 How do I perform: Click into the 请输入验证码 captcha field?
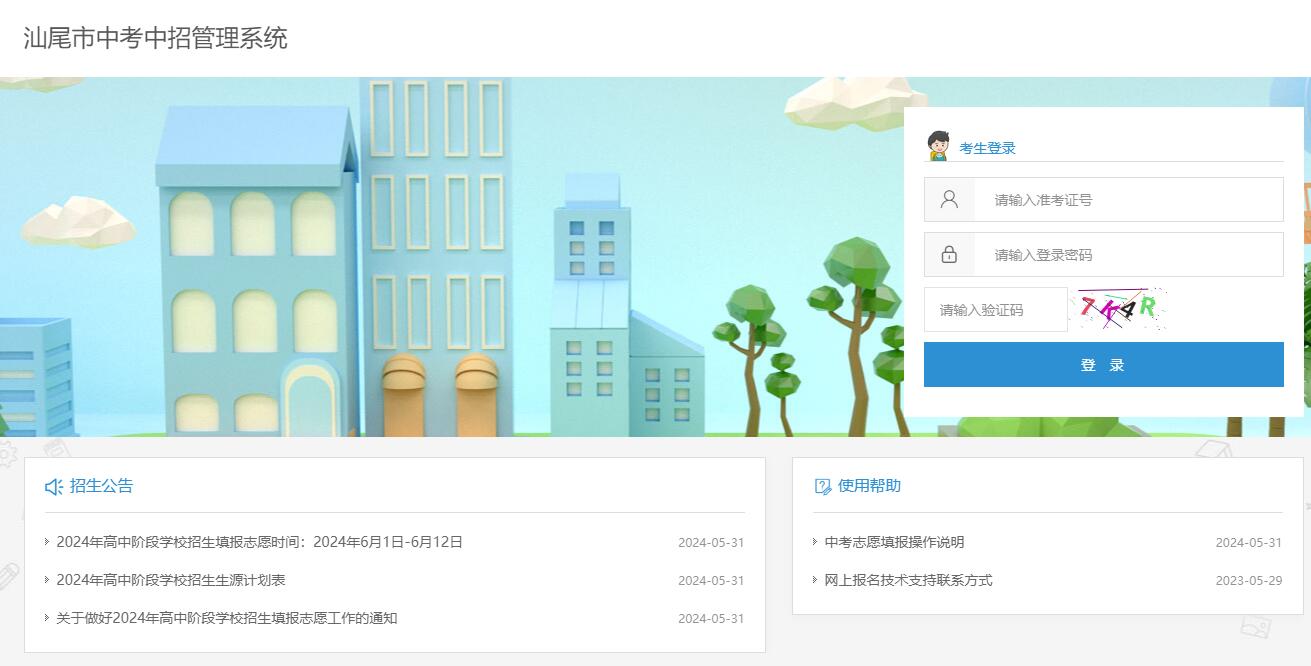click(995, 310)
